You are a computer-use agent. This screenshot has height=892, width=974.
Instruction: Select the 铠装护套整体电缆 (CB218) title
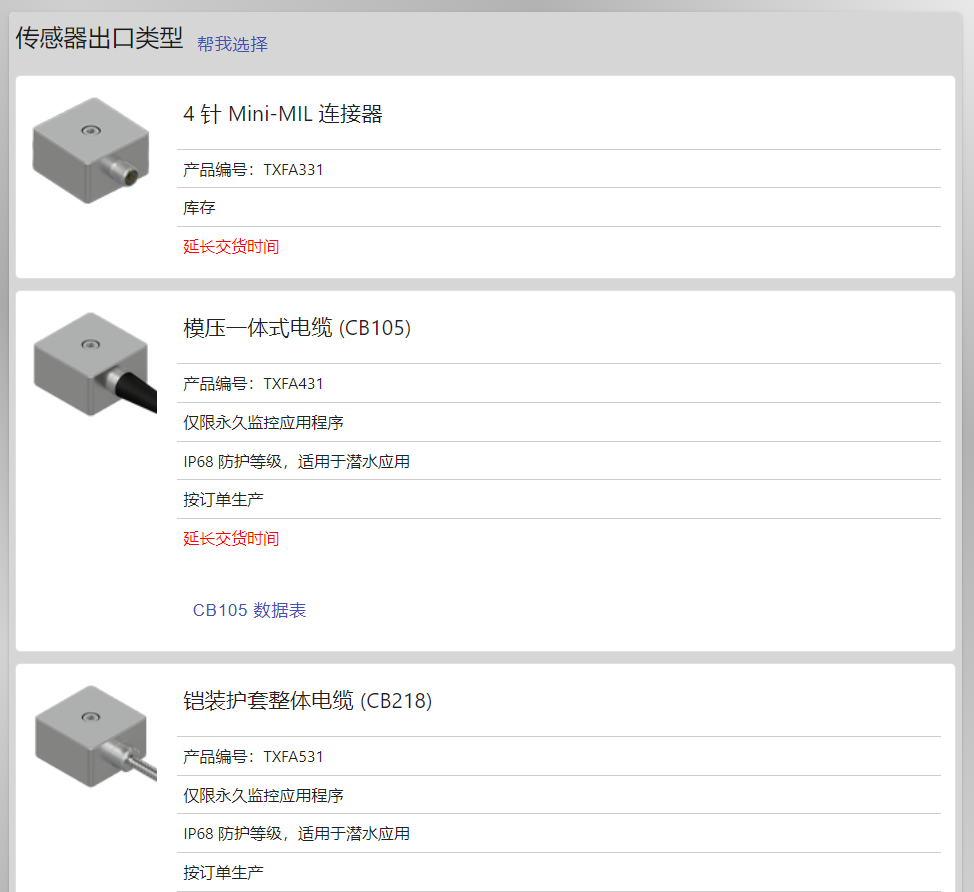tap(307, 701)
